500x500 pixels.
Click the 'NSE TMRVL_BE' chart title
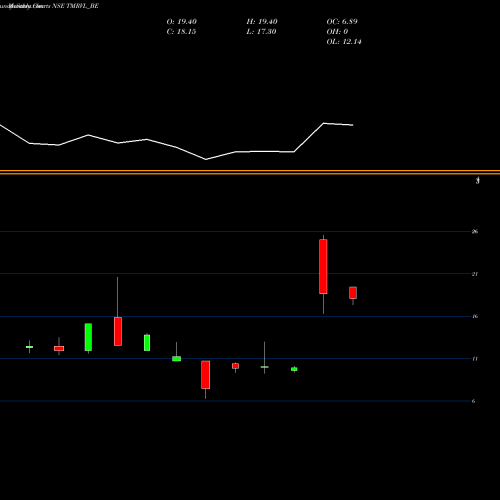(x=75, y=6)
